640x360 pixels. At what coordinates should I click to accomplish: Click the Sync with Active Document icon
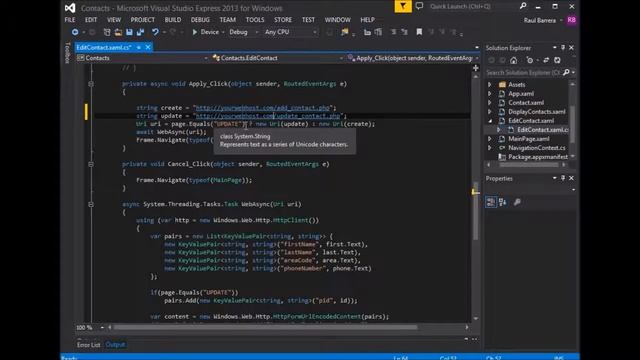546,60
